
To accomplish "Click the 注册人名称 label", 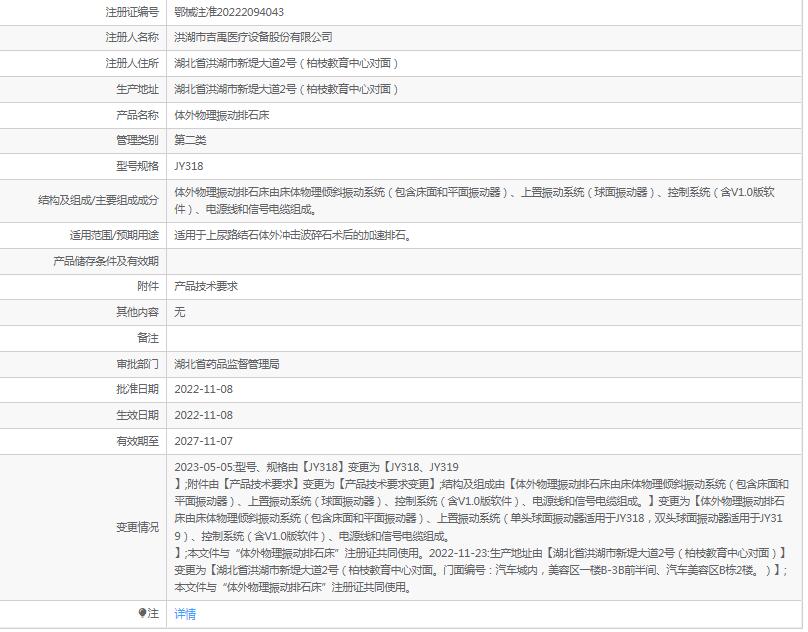I will click(132, 37).
